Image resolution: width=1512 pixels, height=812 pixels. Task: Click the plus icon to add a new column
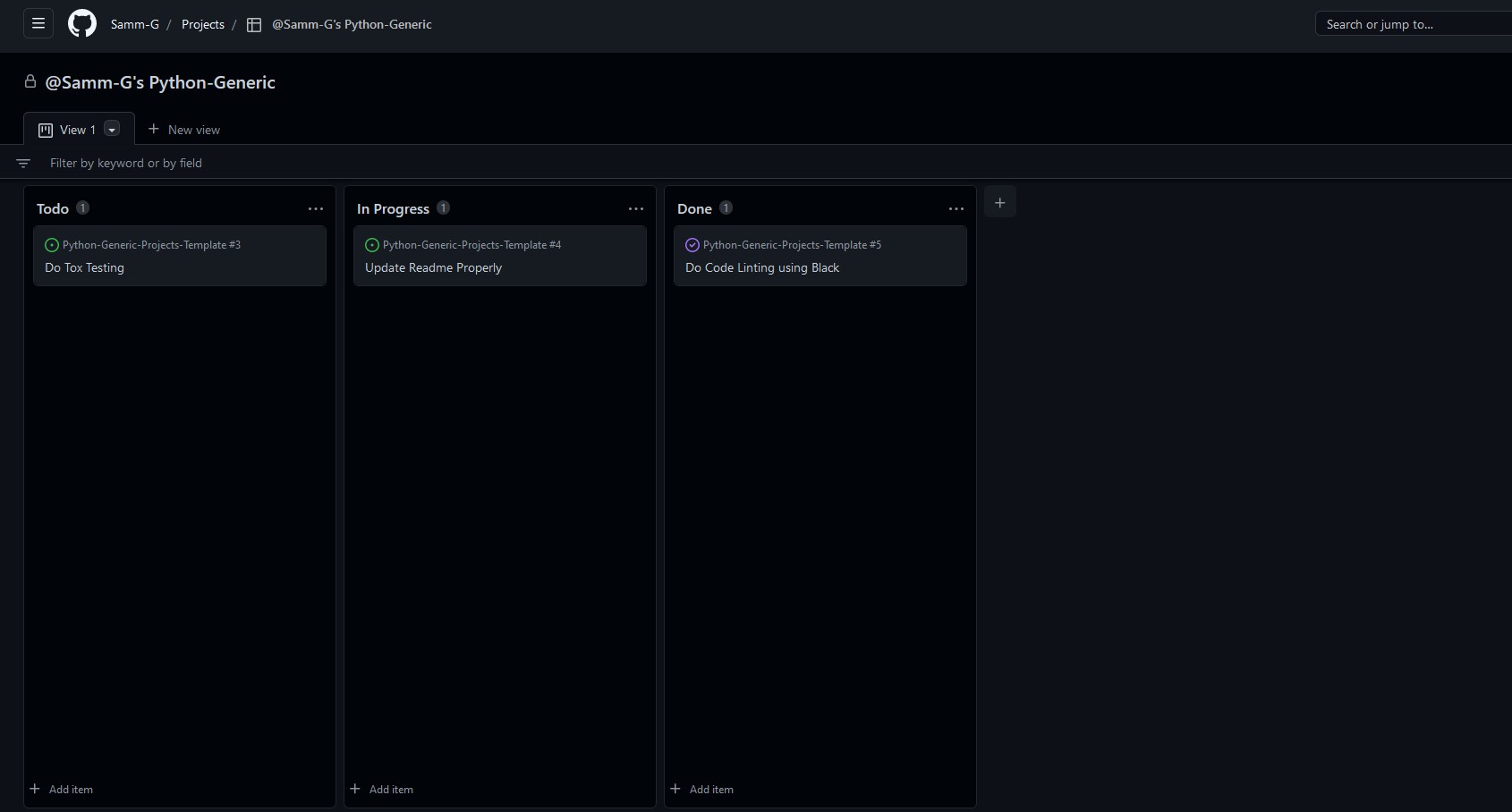[x=999, y=203]
